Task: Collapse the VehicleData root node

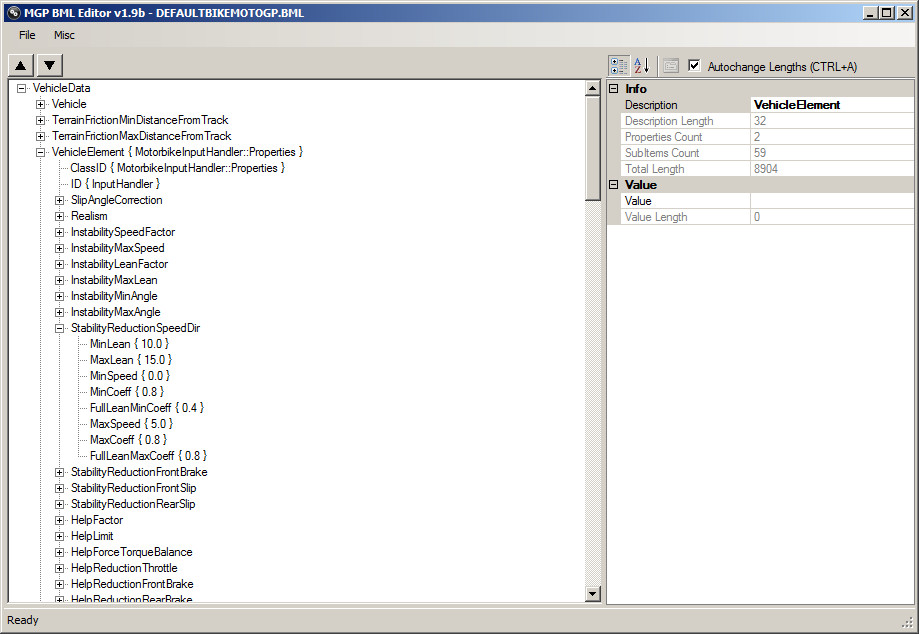Action: (19, 88)
